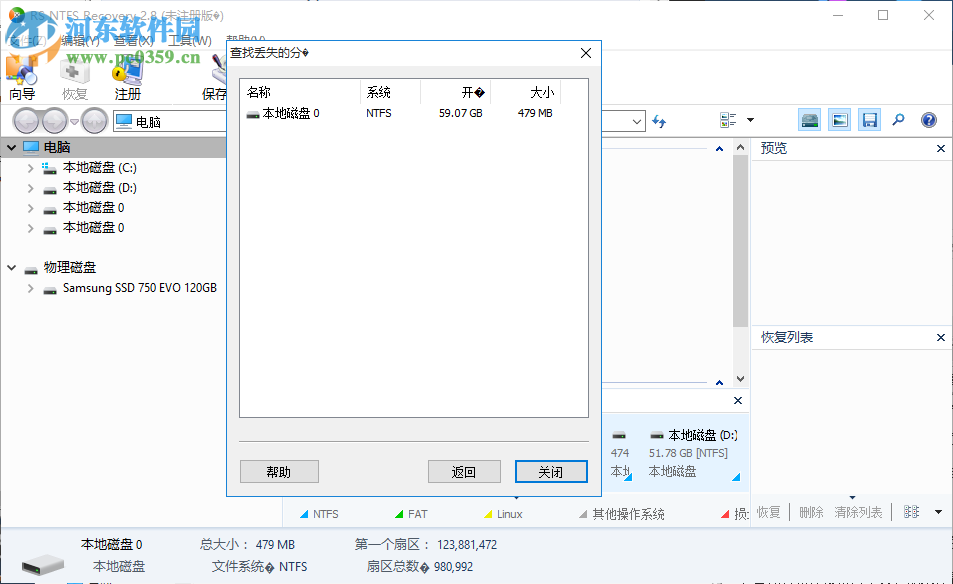This screenshot has height=584, width=953.
Task: Click the back navigation arrow icon
Action: coord(25,120)
